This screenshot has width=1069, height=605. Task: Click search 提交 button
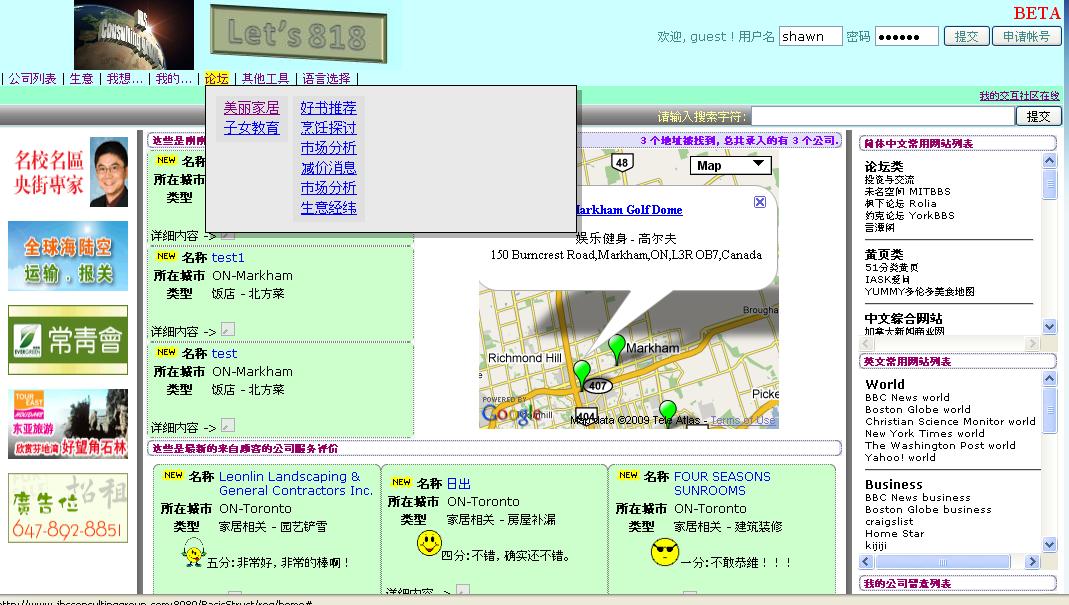[x=1038, y=117]
